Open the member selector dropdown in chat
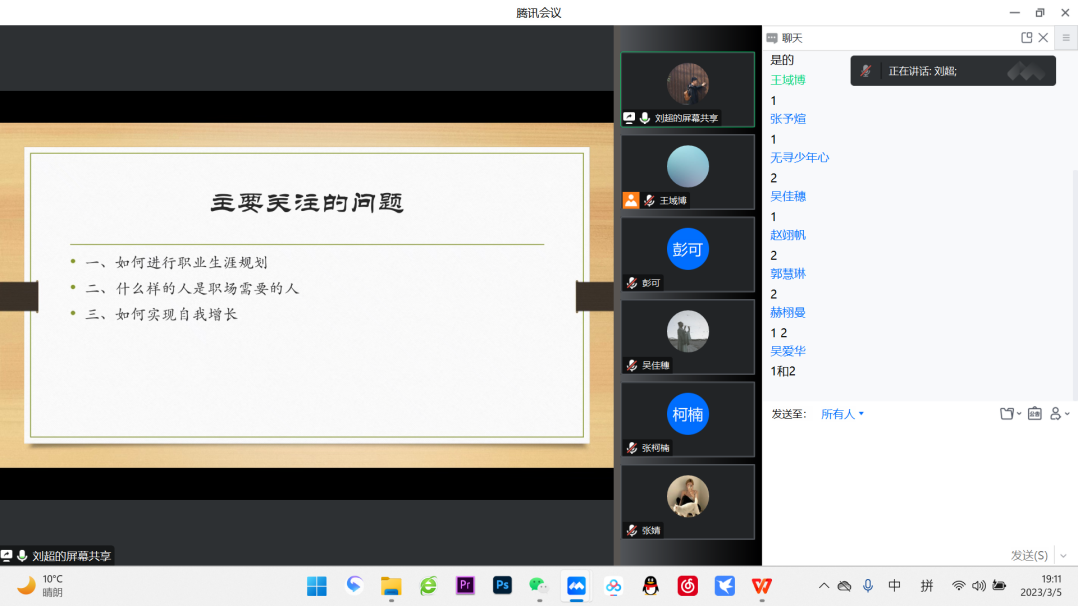The image size is (1078, 606). [x=1056, y=413]
